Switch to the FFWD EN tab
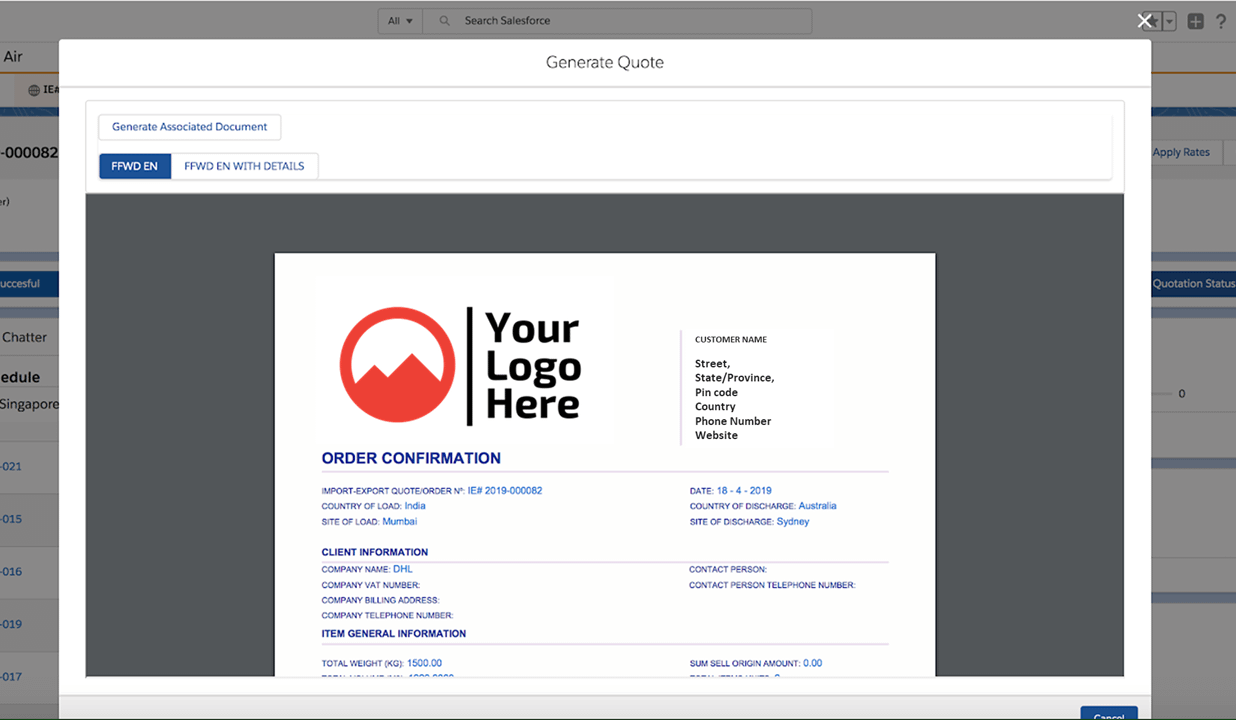Viewport: 1236px width, 720px height. [x=135, y=166]
